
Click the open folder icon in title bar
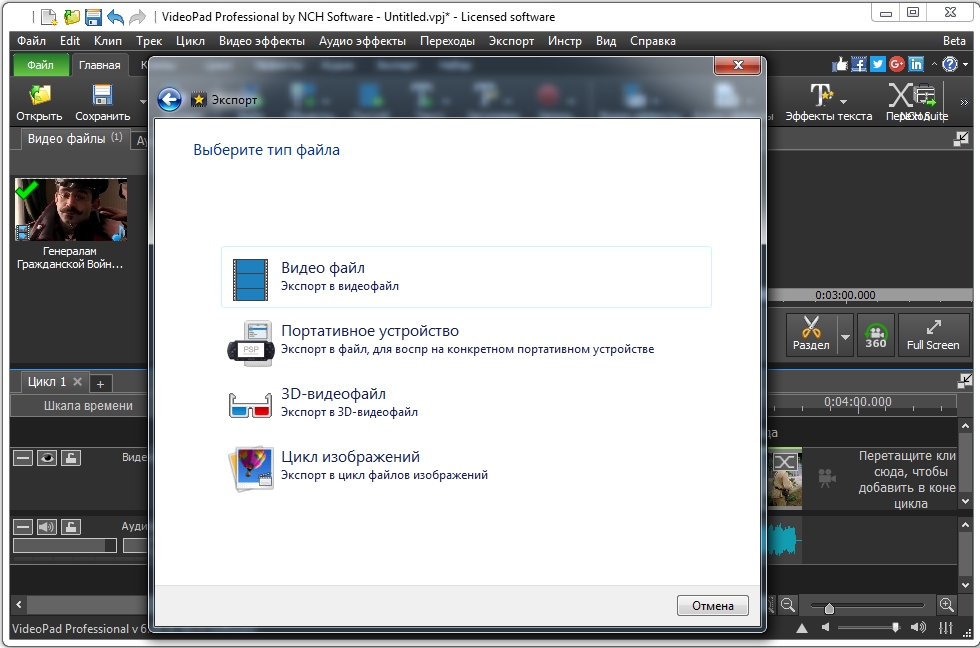[72, 16]
